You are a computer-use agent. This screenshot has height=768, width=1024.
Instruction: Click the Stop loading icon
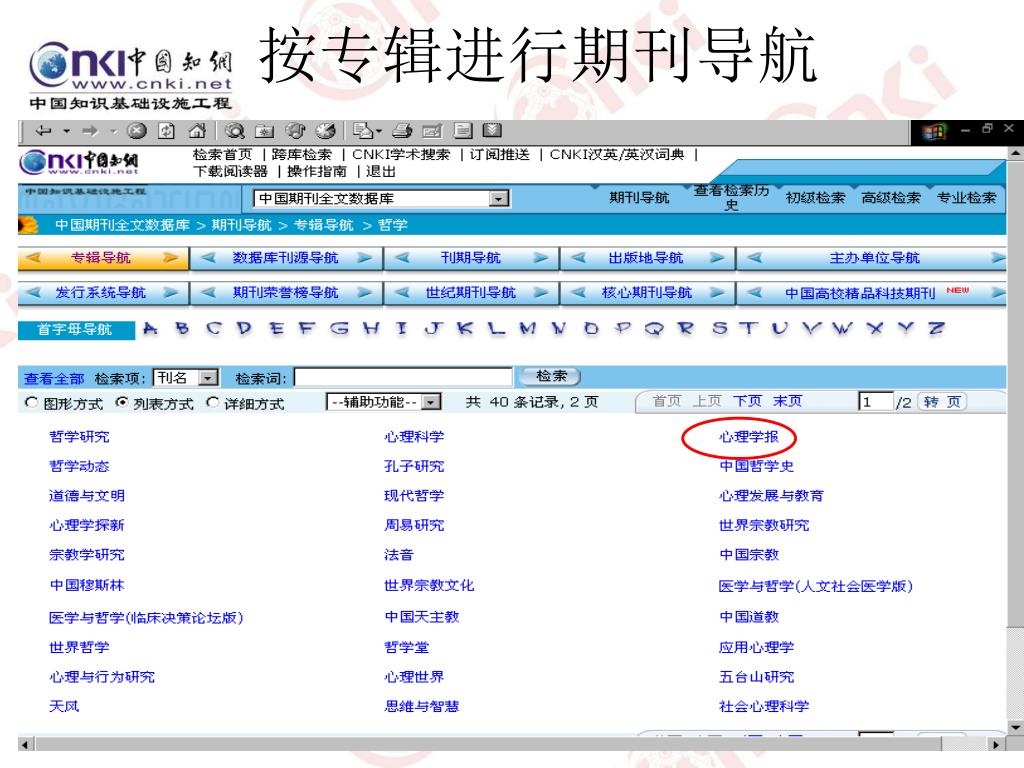tap(136, 131)
